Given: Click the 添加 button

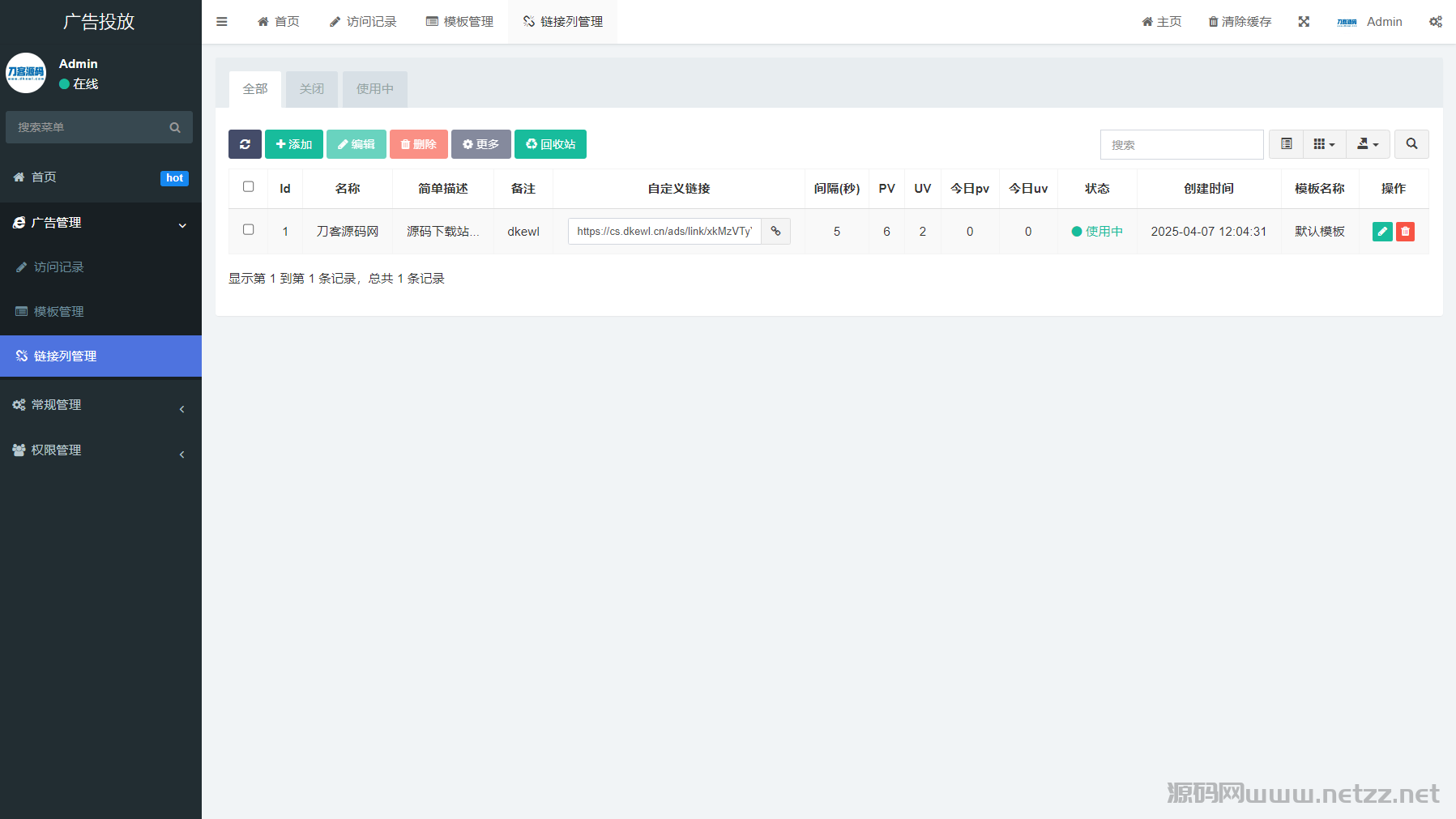Looking at the screenshot, I should [x=294, y=144].
